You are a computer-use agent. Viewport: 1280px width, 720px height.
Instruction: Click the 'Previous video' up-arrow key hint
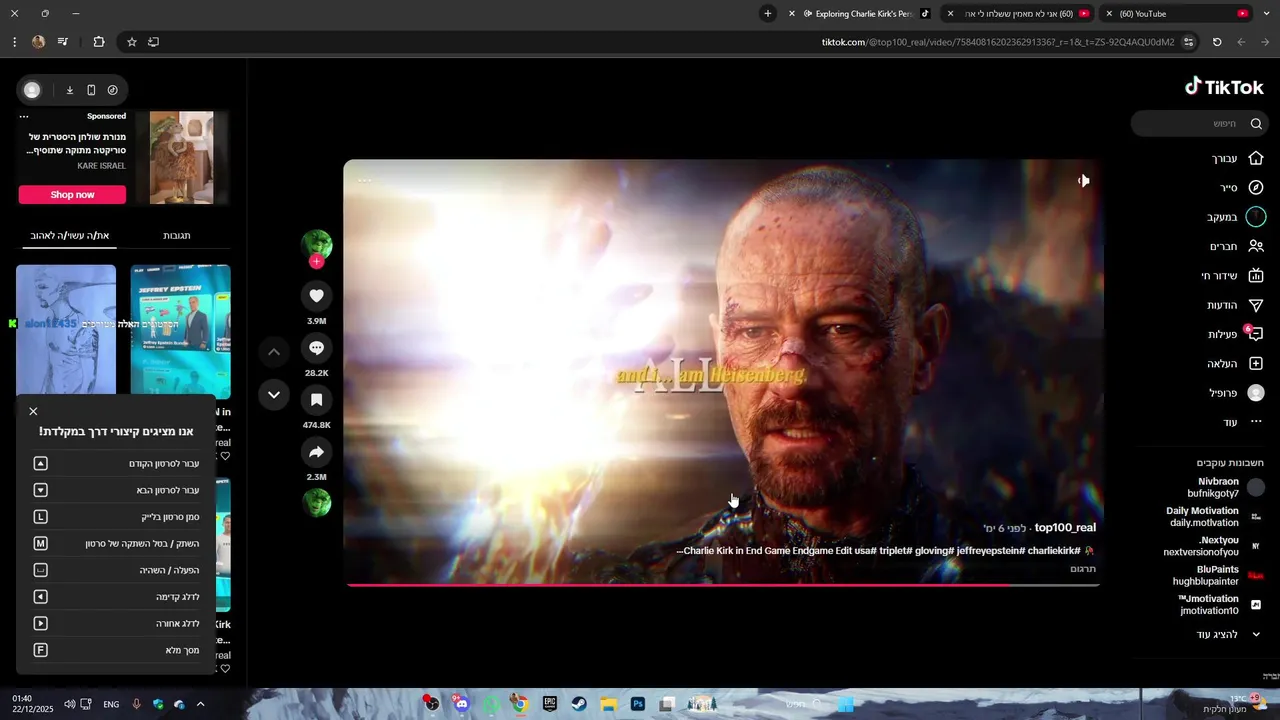coord(40,463)
